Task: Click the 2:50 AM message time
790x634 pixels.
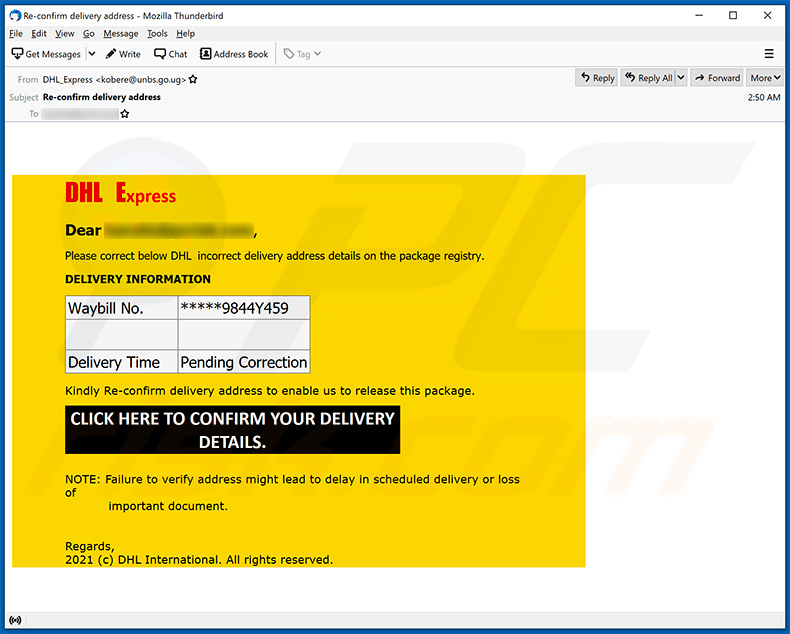Action: pos(764,97)
